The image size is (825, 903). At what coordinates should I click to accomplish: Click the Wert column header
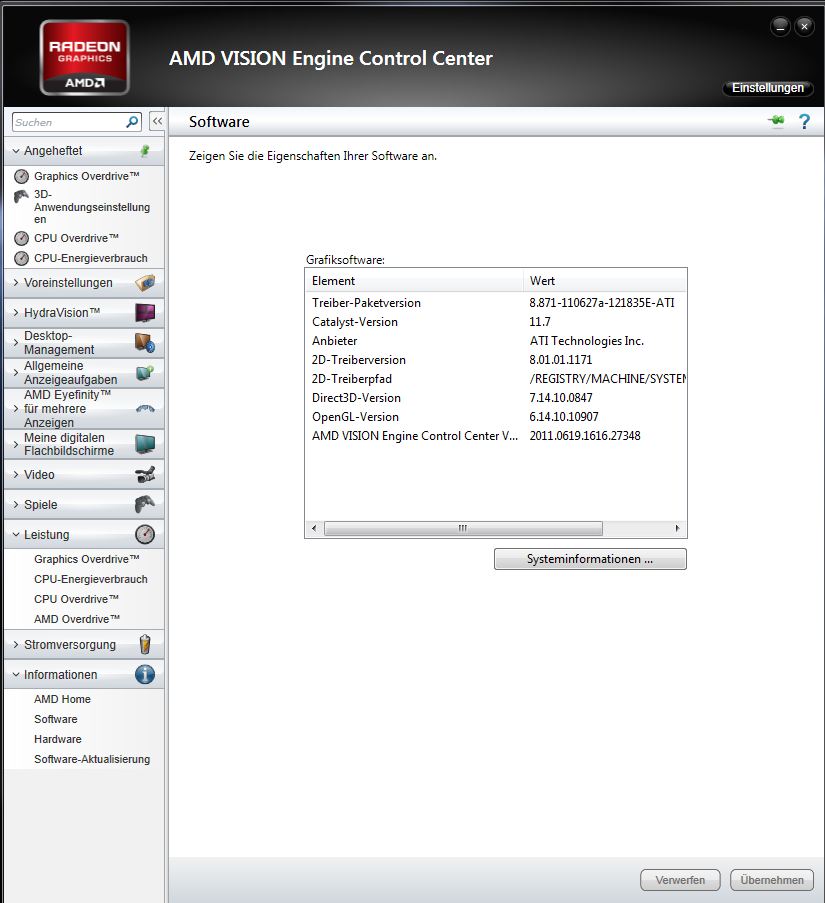coord(605,281)
